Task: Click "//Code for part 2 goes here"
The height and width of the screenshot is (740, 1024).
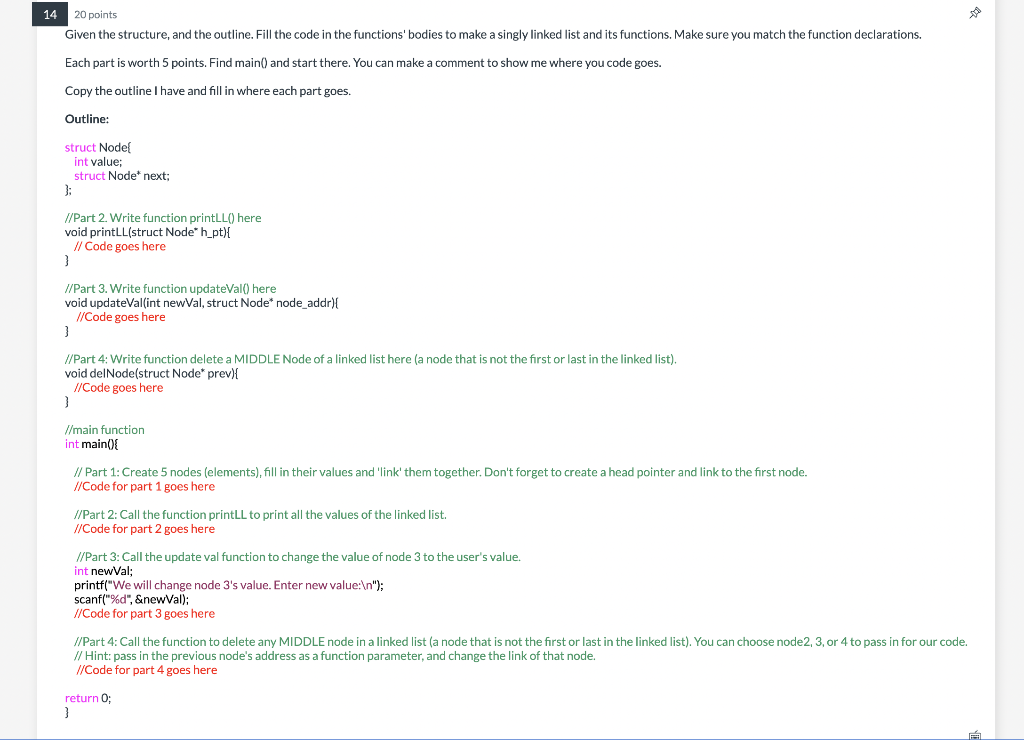Action: click(144, 529)
